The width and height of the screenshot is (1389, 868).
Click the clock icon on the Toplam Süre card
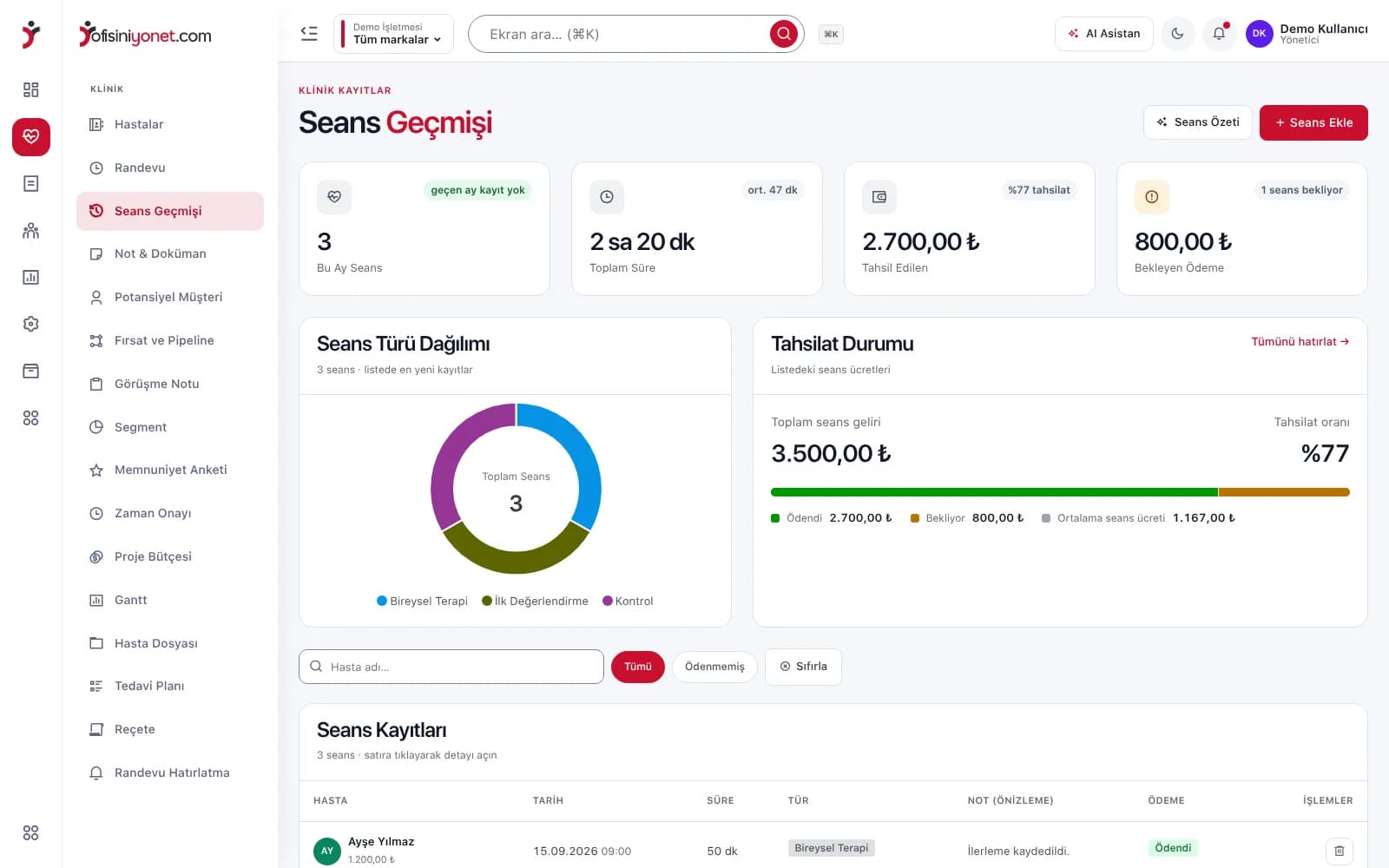click(607, 197)
